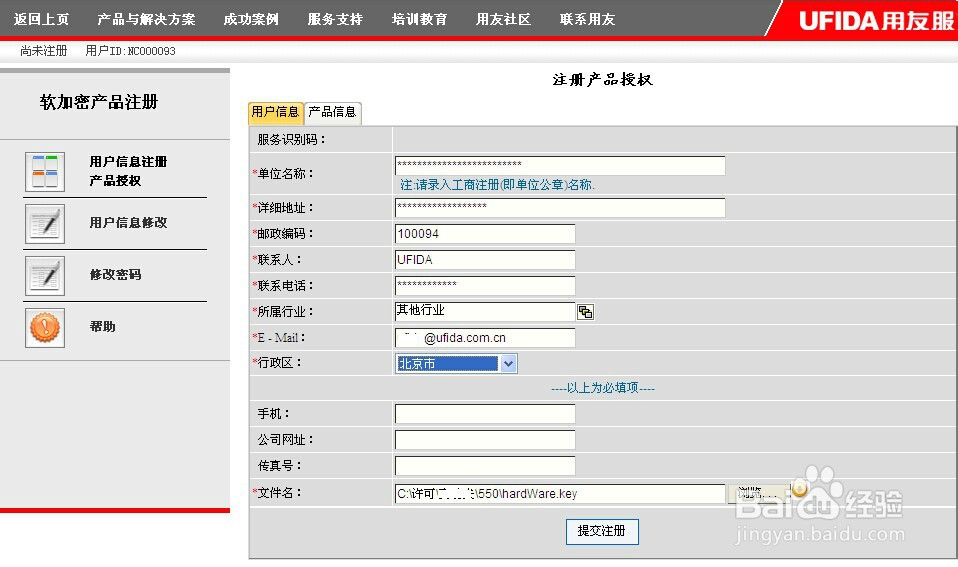This screenshot has height=567, width=958.
Task: Switch to the 产品信息 tab
Action: pyautogui.click(x=332, y=112)
